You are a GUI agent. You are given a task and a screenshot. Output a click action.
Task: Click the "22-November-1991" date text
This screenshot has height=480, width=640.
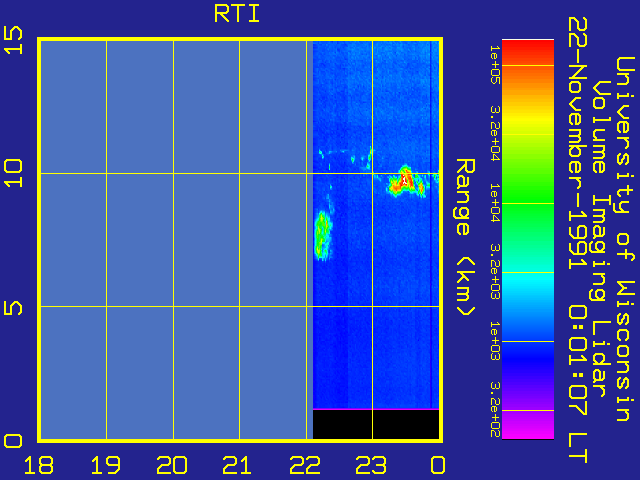pyautogui.click(x=577, y=144)
